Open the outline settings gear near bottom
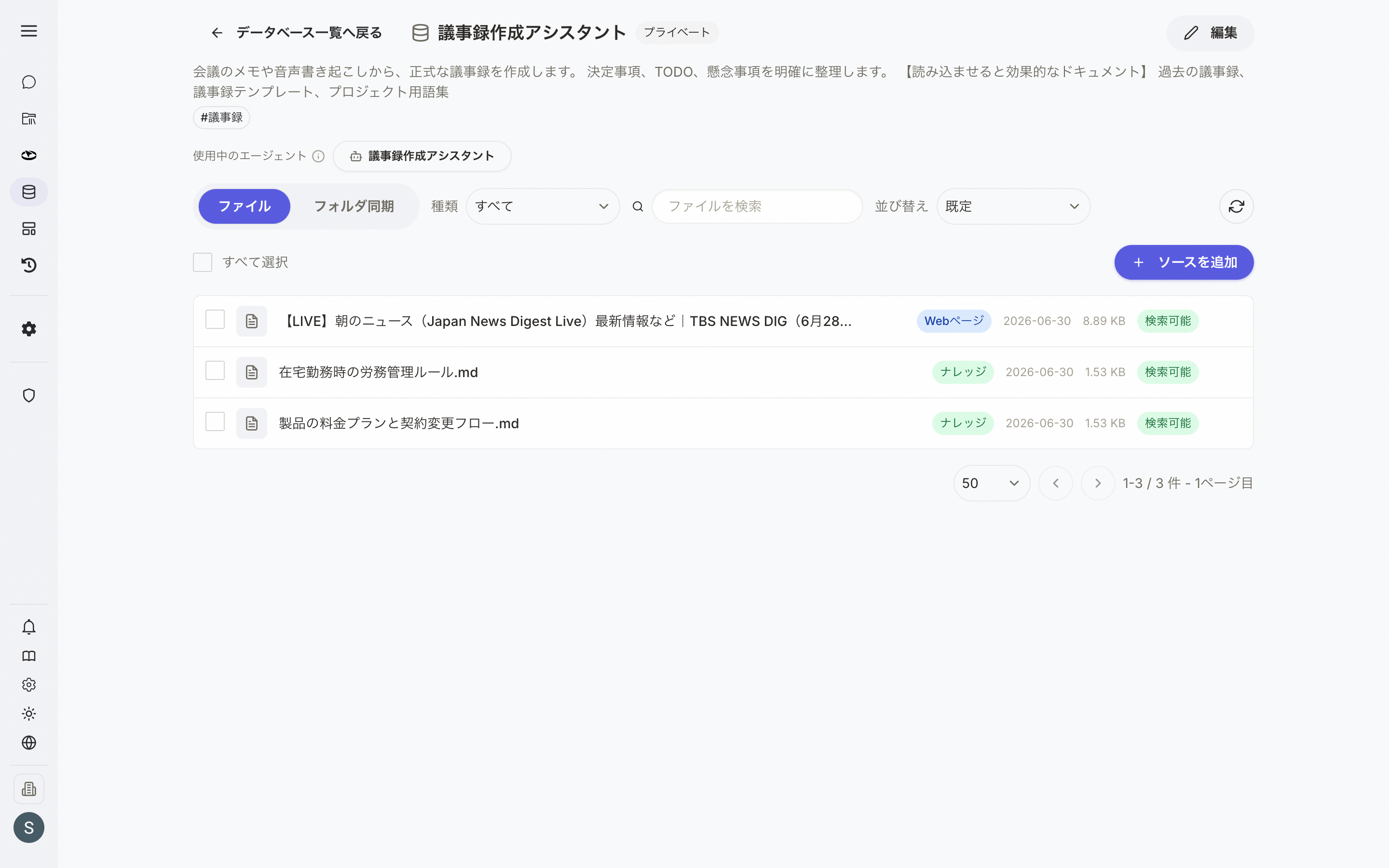 click(29, 685)
